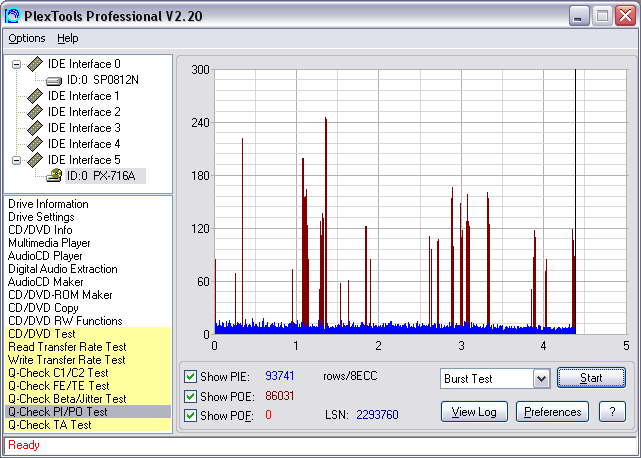Screen dimensions: 641x458
Task: Click the IDE Interface 4 chip icon
Action: point(35,144)
